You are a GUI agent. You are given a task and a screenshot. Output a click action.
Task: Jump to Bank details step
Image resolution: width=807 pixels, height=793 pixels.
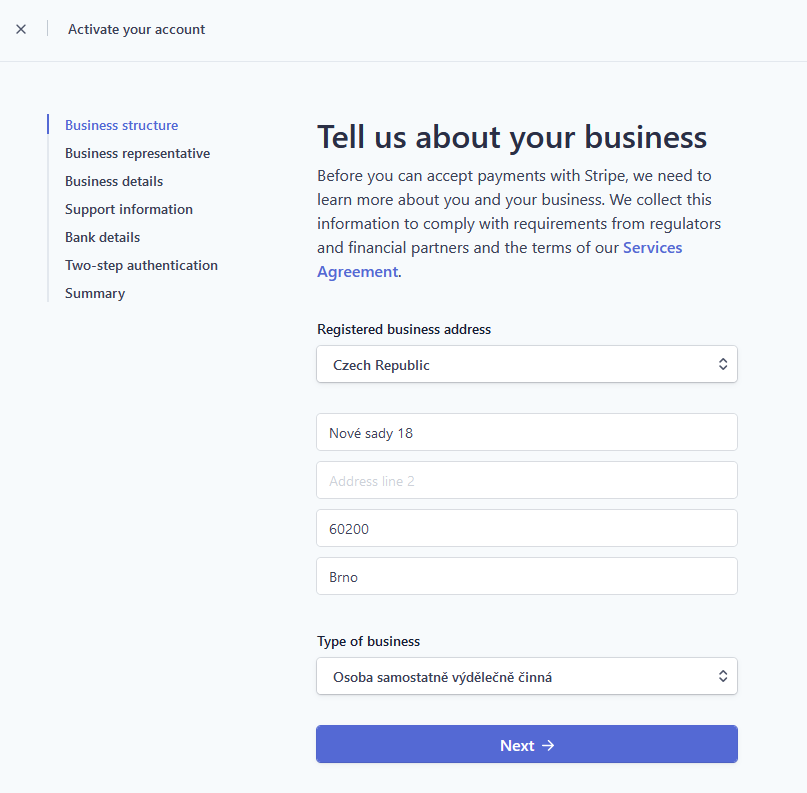(102, 237)
